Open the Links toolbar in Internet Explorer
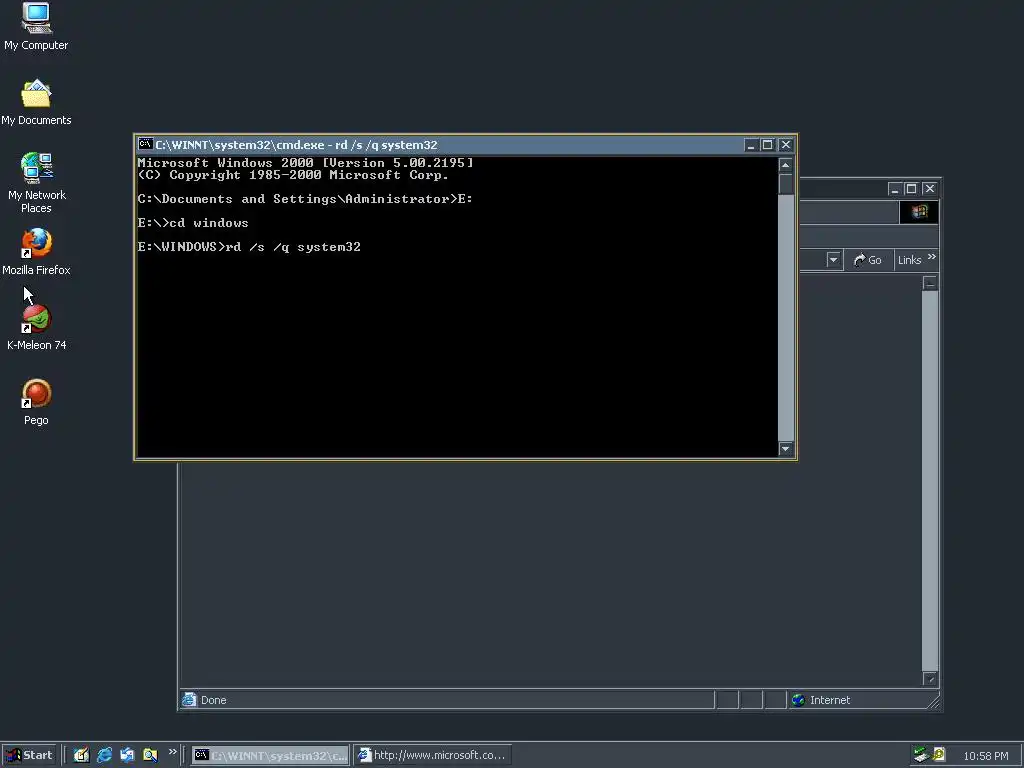The height and width of the screenshot is (768, 1024). 909,260
